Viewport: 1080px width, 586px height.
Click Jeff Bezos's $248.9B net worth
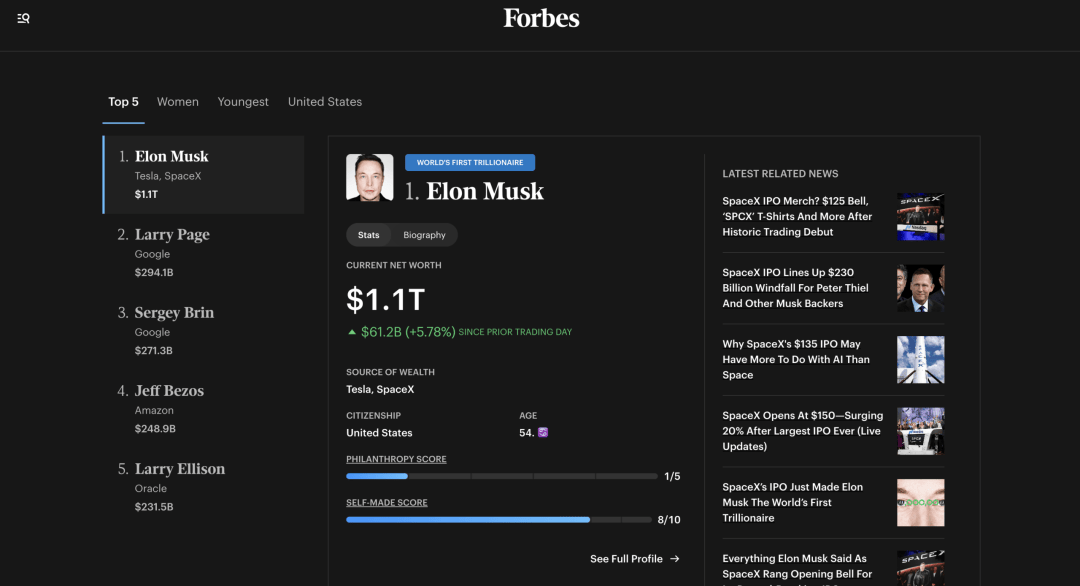pos(155,428)
